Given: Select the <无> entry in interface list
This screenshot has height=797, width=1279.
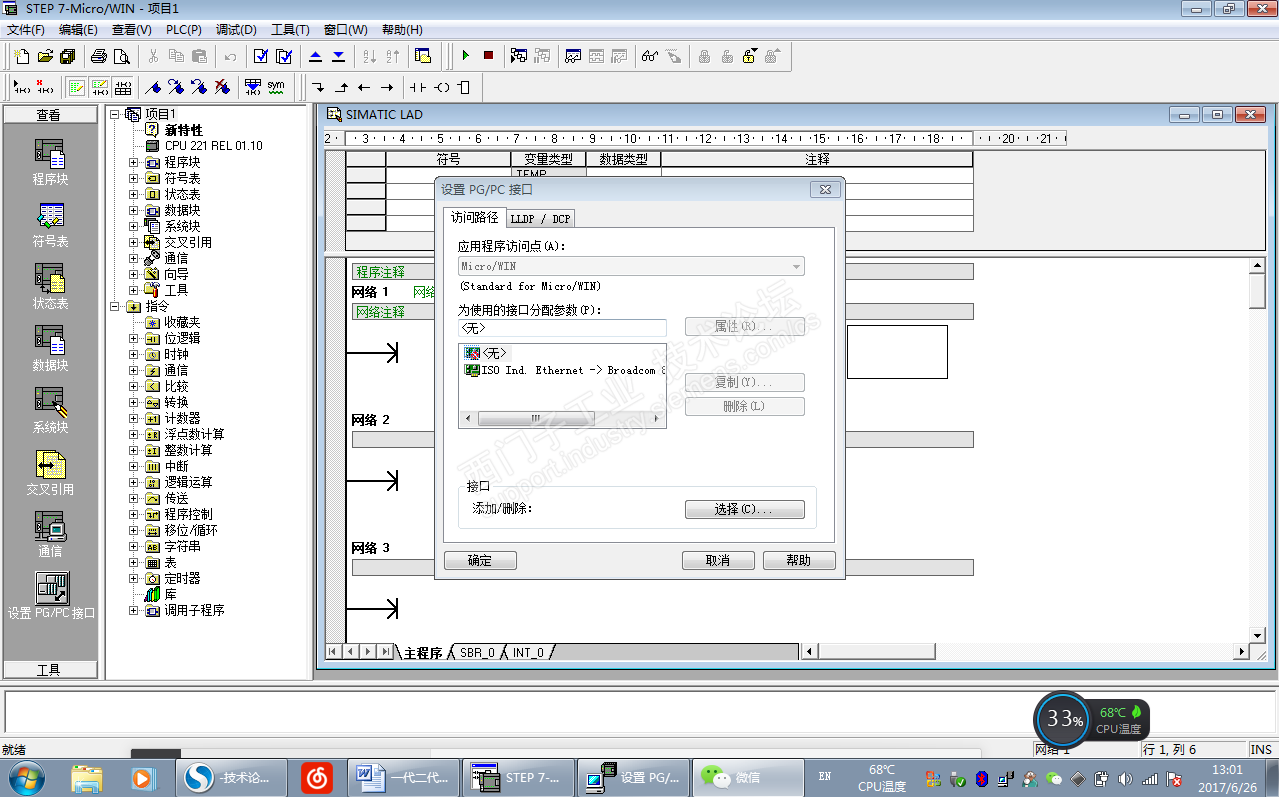Looking at the screenshot, I should pyautogui.click(x=486, y=353).
